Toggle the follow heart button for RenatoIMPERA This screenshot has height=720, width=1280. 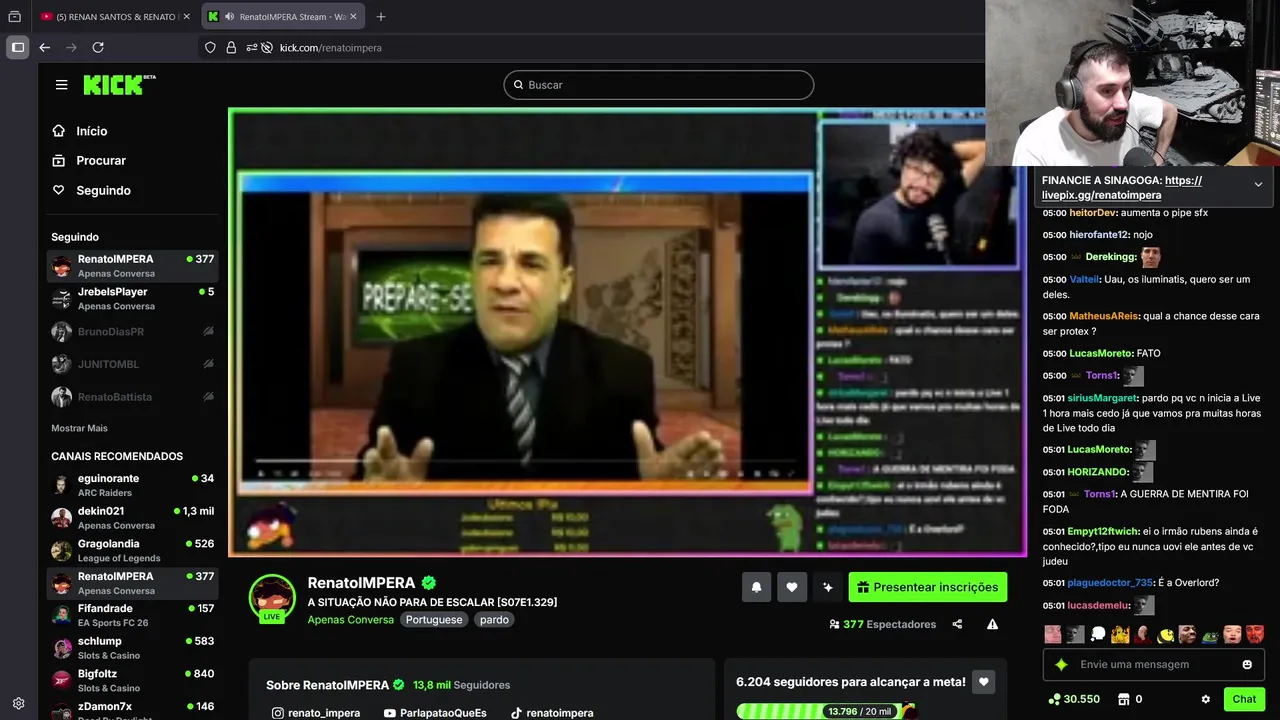click(792, 587)
